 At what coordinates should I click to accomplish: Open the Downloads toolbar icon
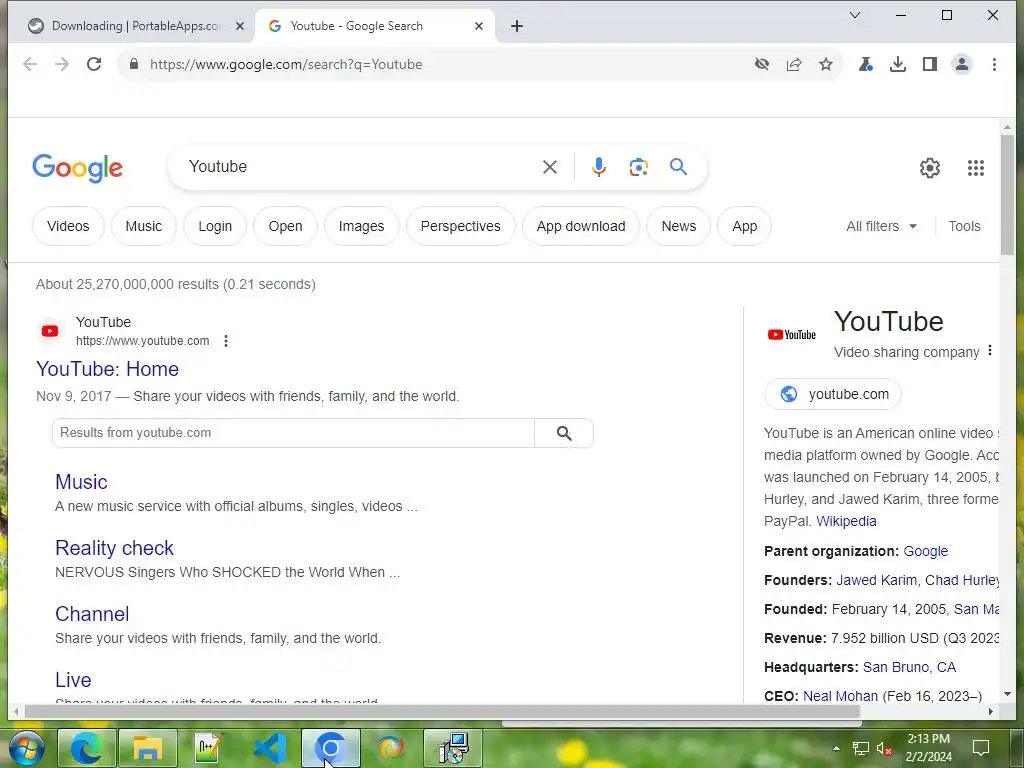coord(898,64)
